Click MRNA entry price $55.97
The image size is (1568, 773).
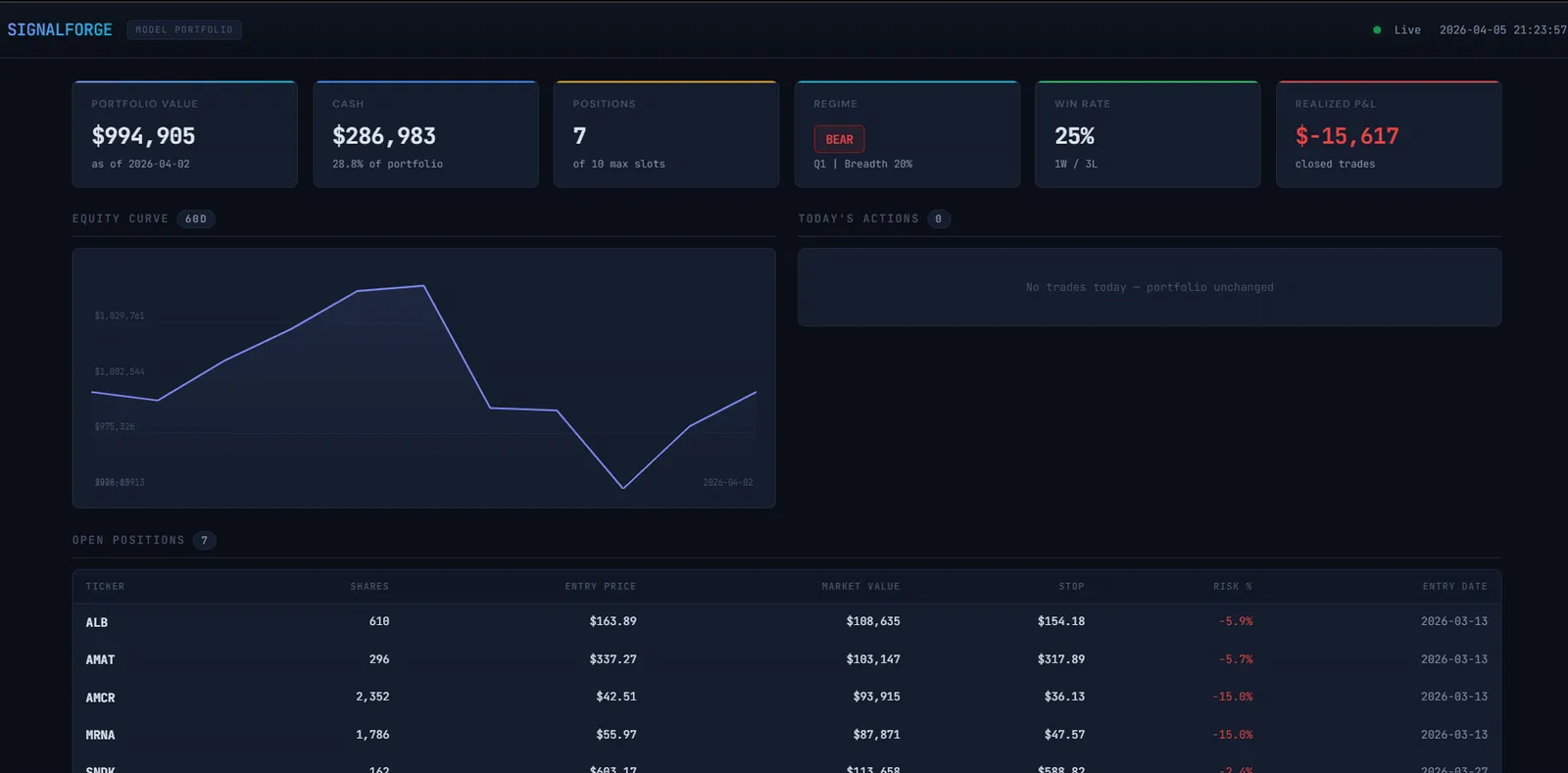pos(616,734)
